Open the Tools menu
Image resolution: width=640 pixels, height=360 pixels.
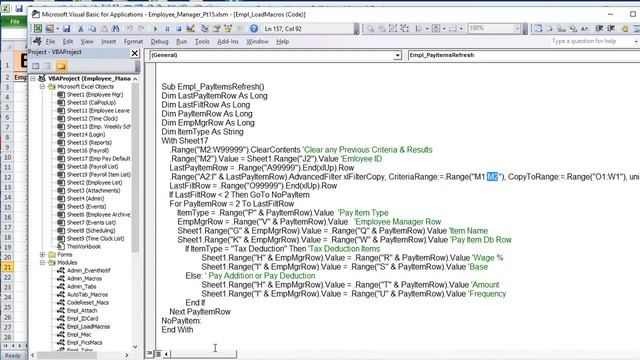pyautogui.click(x=202, y=42)
